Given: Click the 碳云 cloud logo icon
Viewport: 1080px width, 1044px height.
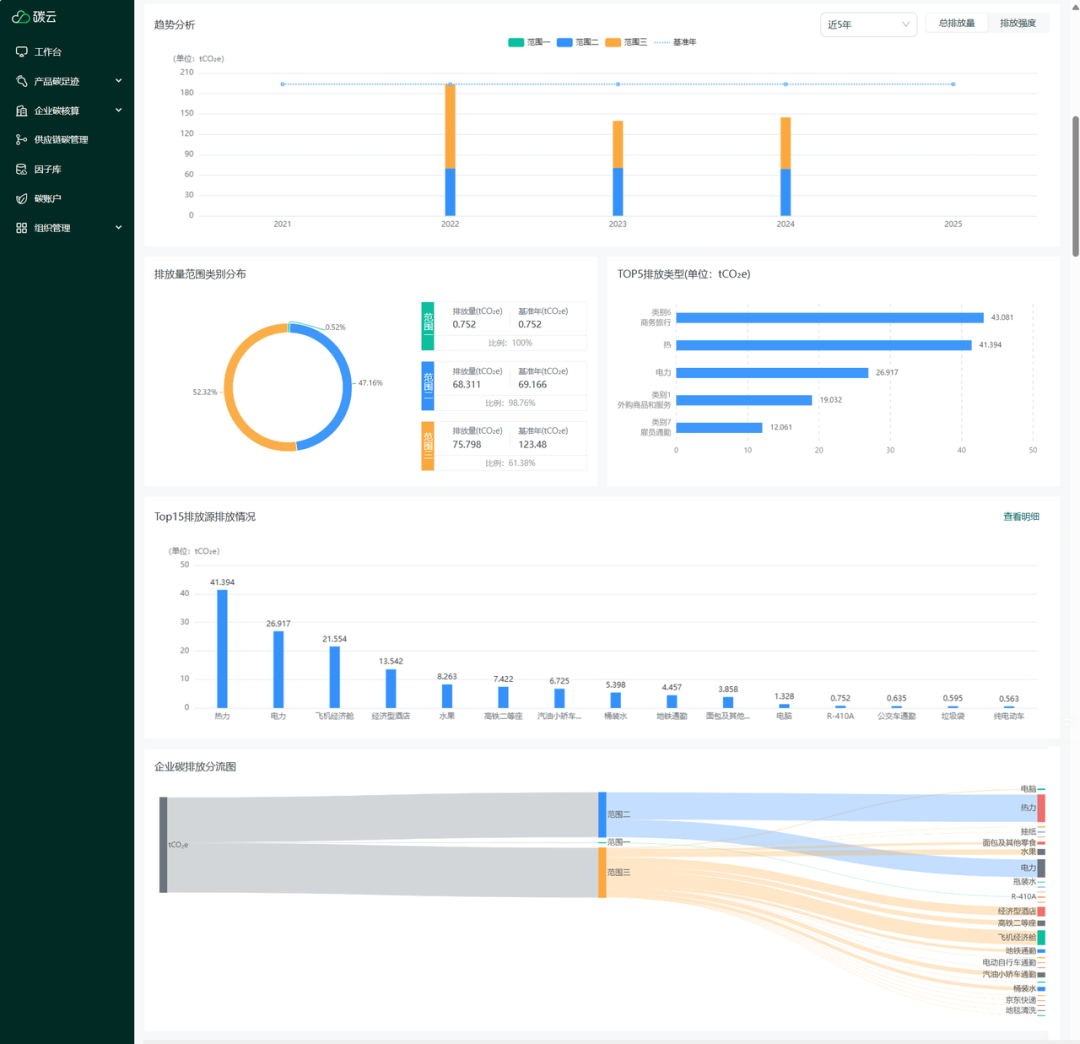Looking at the screenshot, I should [x=21, y=16].
